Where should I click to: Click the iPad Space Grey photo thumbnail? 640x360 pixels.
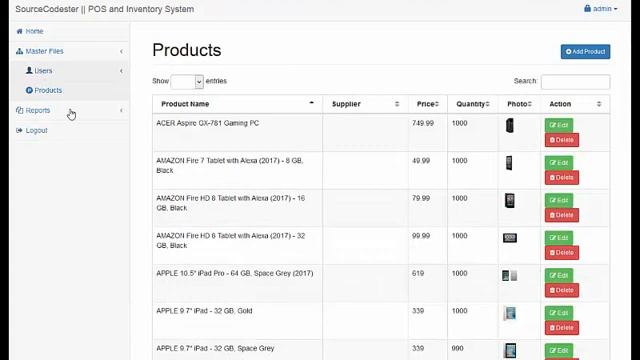pos(510,351)
